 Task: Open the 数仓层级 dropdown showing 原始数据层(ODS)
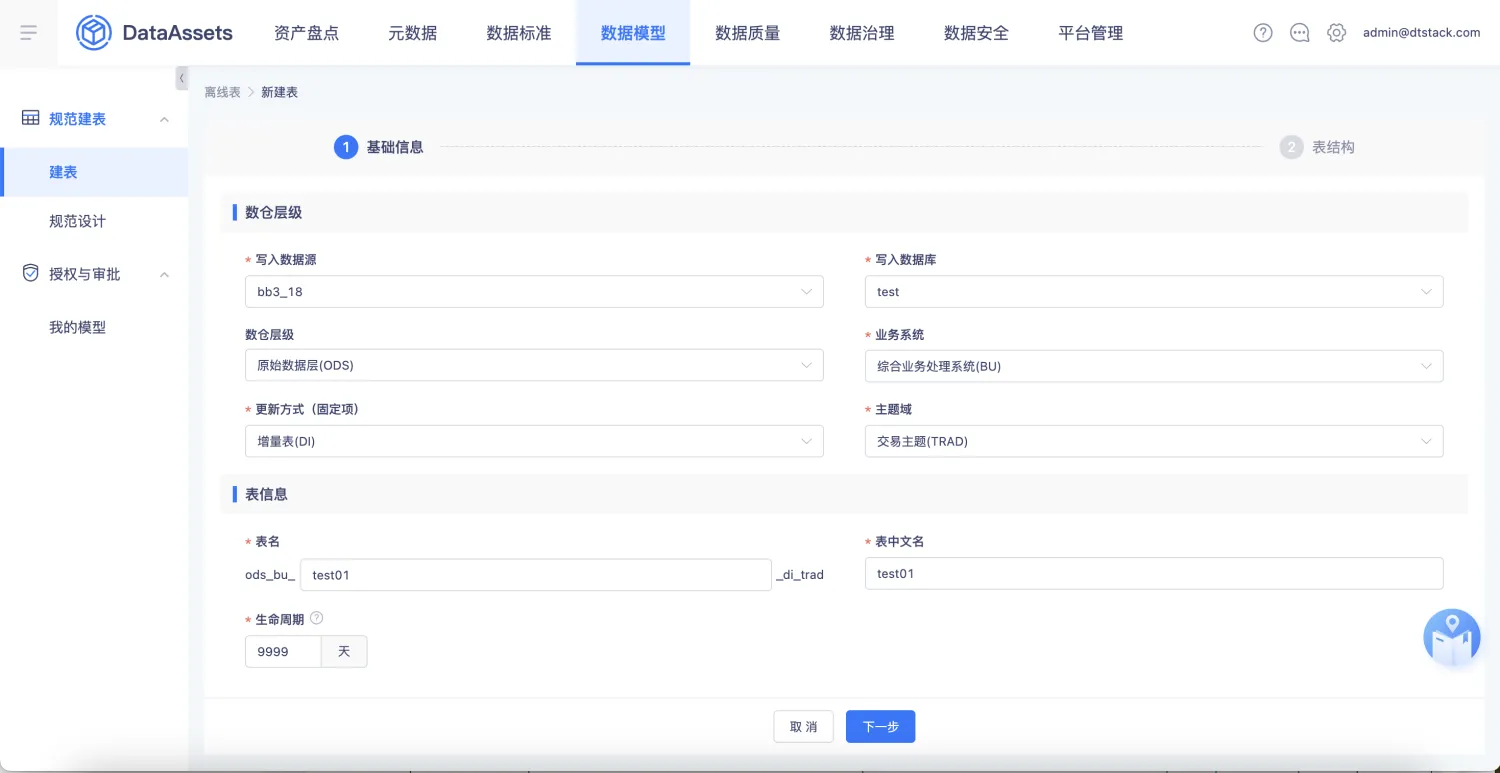click(x=534, y=365)
